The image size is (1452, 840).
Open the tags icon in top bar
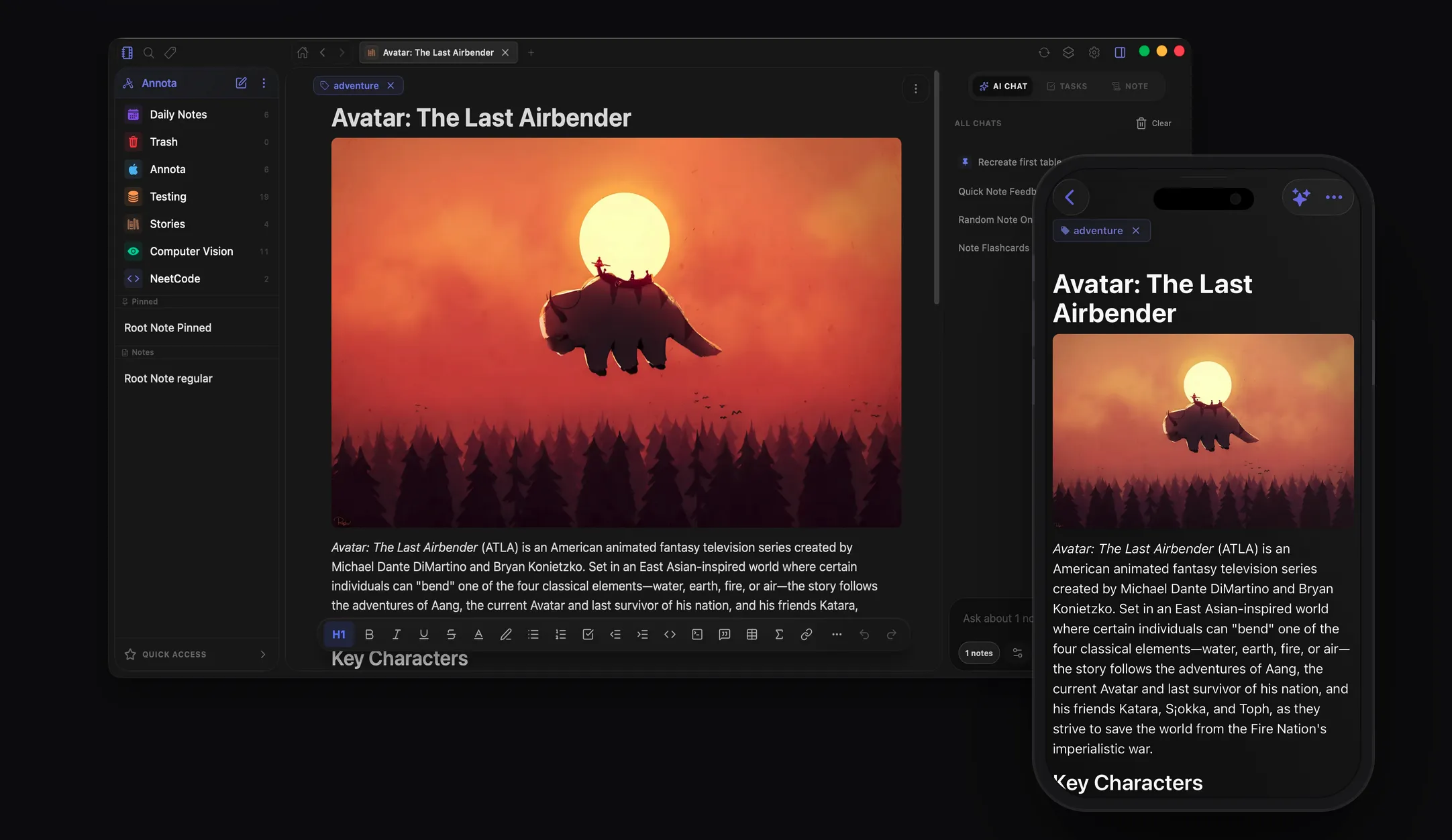click(x=170, y=52)
